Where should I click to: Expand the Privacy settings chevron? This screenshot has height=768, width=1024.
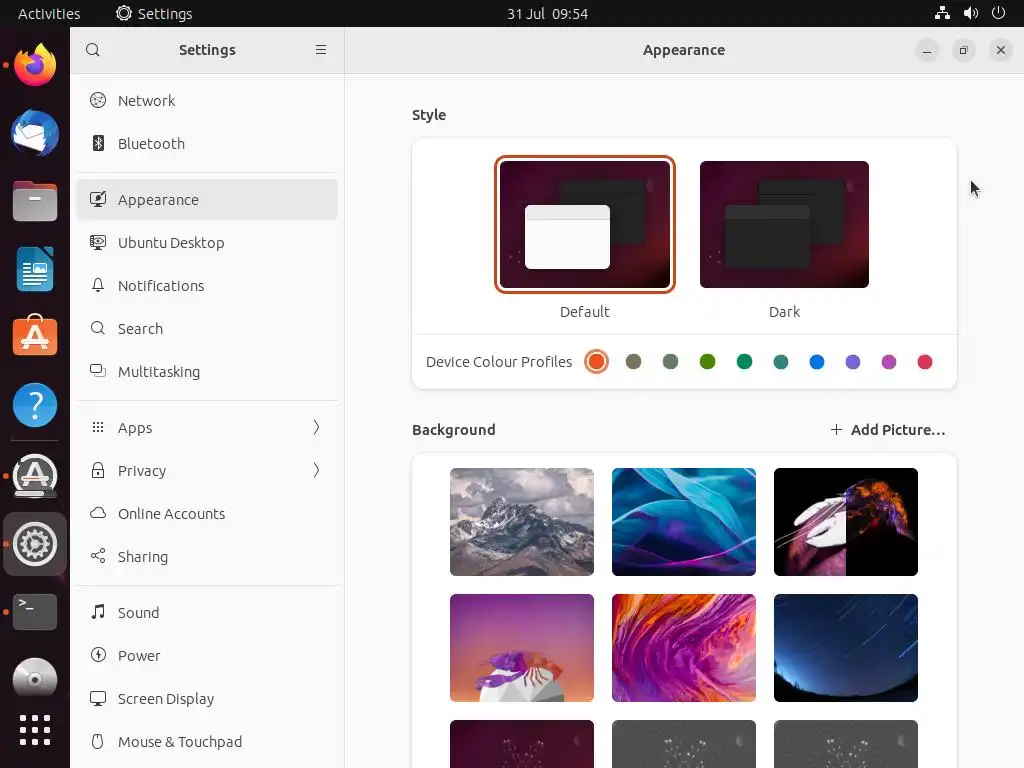(x=316, y=470)
